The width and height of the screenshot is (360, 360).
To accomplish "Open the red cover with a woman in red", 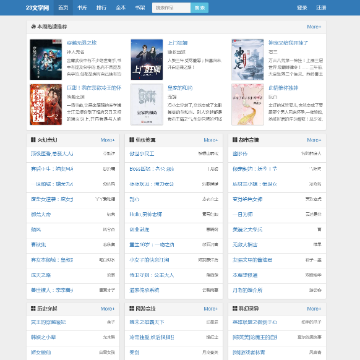I will 46,105.
